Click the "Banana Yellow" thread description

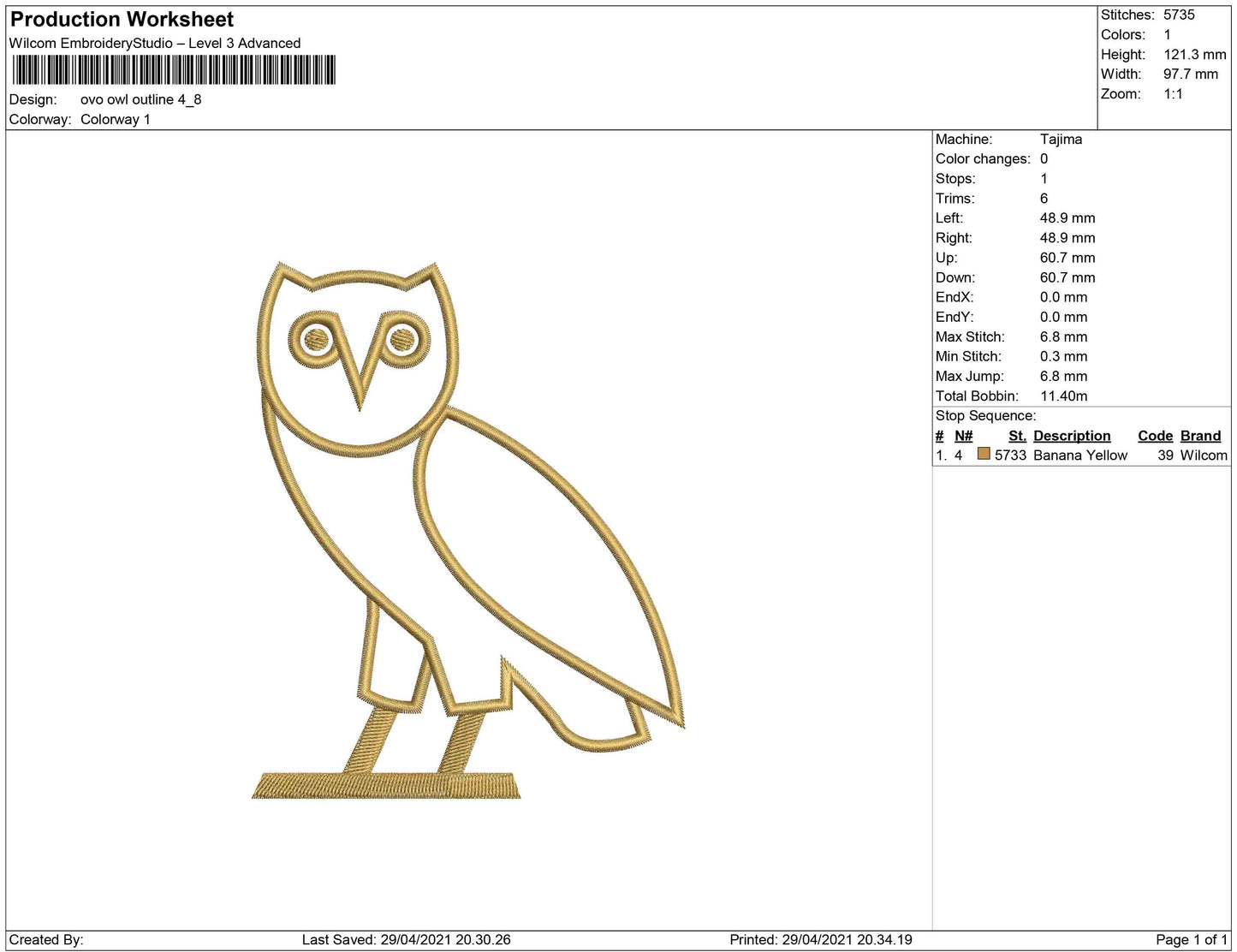1080,455
